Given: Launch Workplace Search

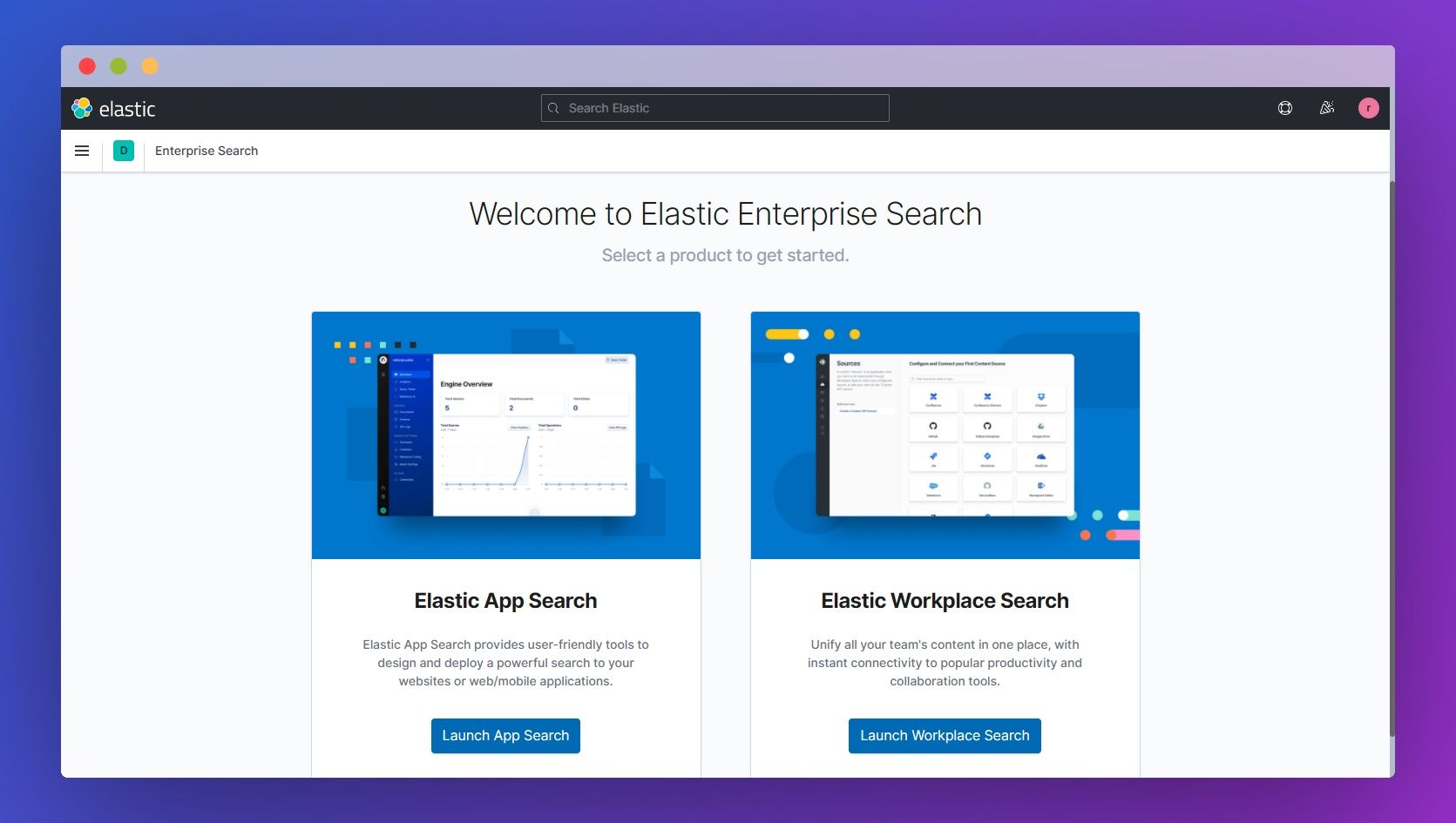Looking at the screenshot, I should 945,736.
